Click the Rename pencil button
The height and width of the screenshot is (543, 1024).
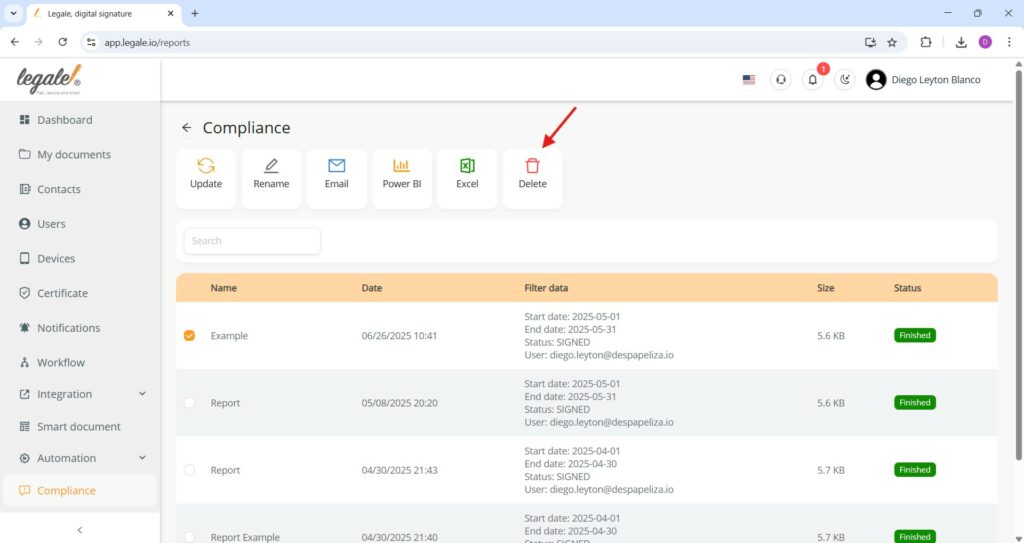271,179
